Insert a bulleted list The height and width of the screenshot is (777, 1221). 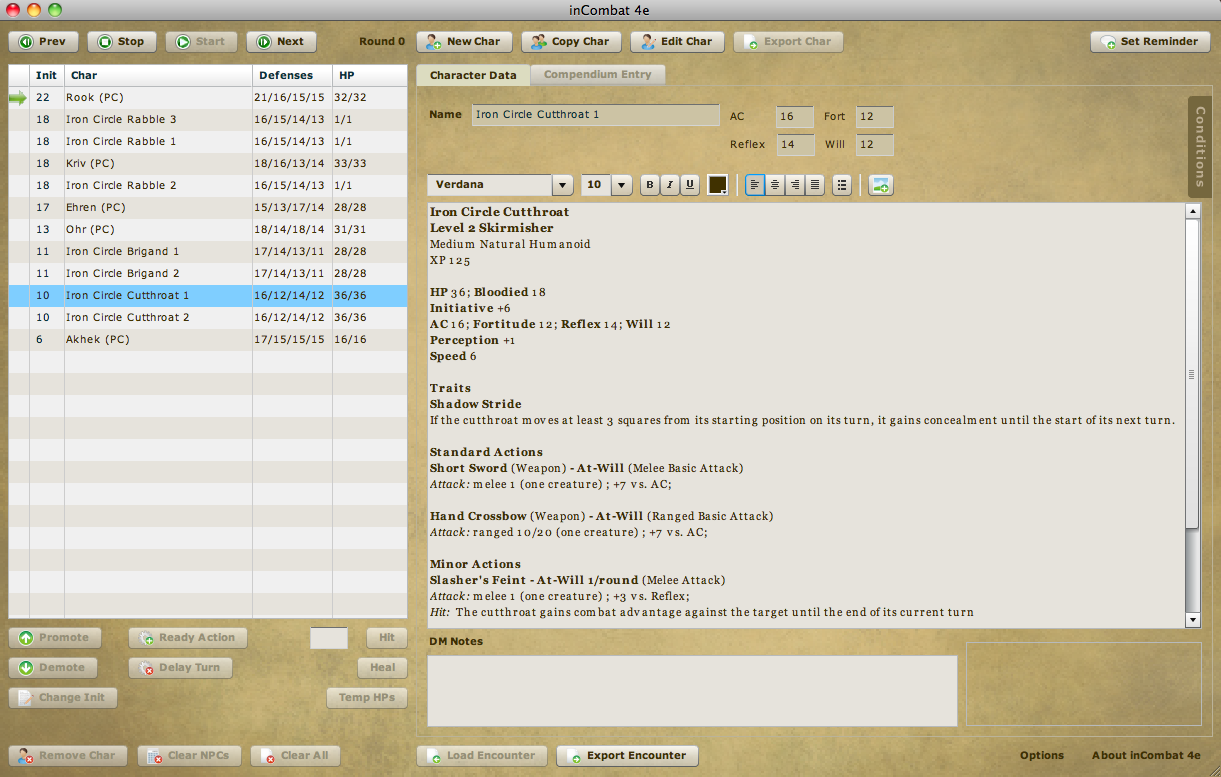click(842, 185)
